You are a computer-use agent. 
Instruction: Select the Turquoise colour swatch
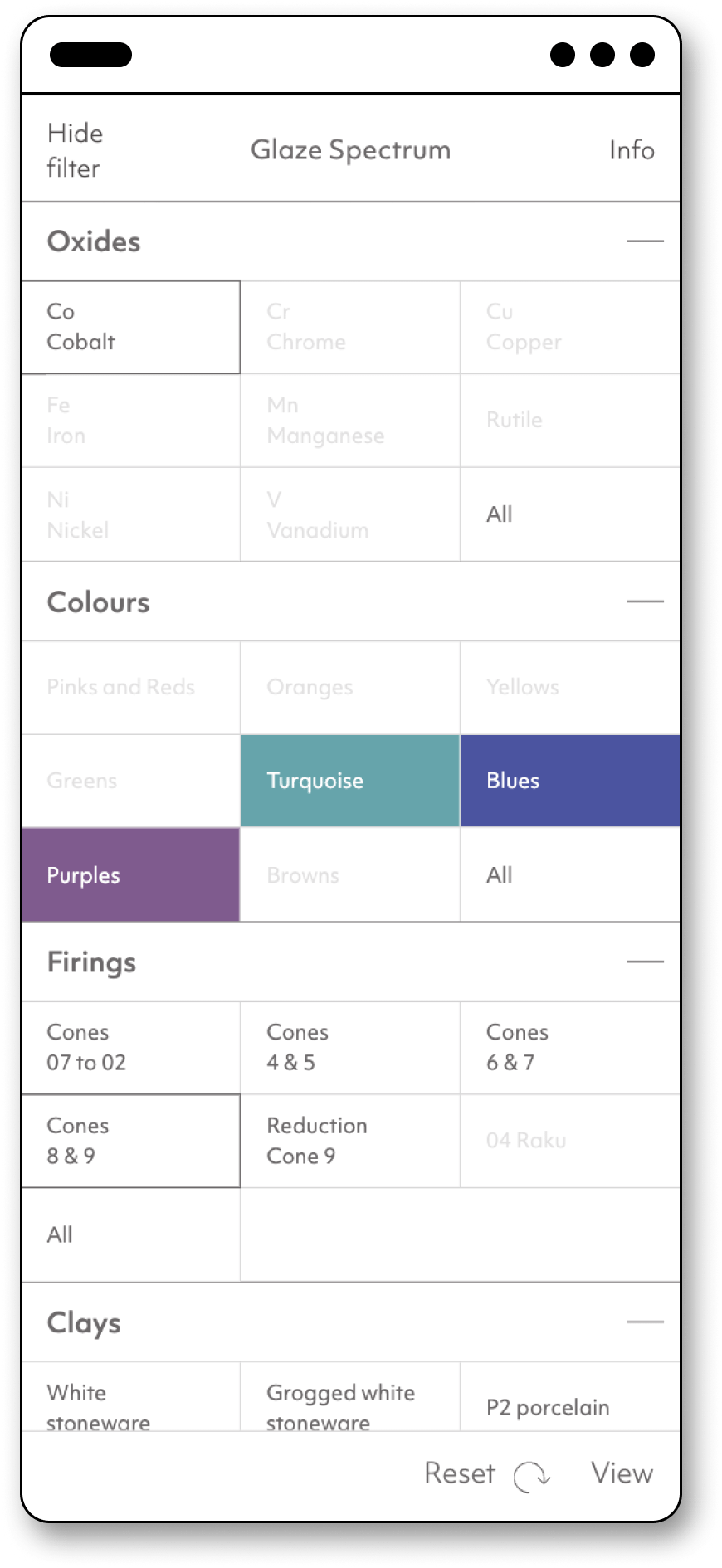click(x=350, y=781)
